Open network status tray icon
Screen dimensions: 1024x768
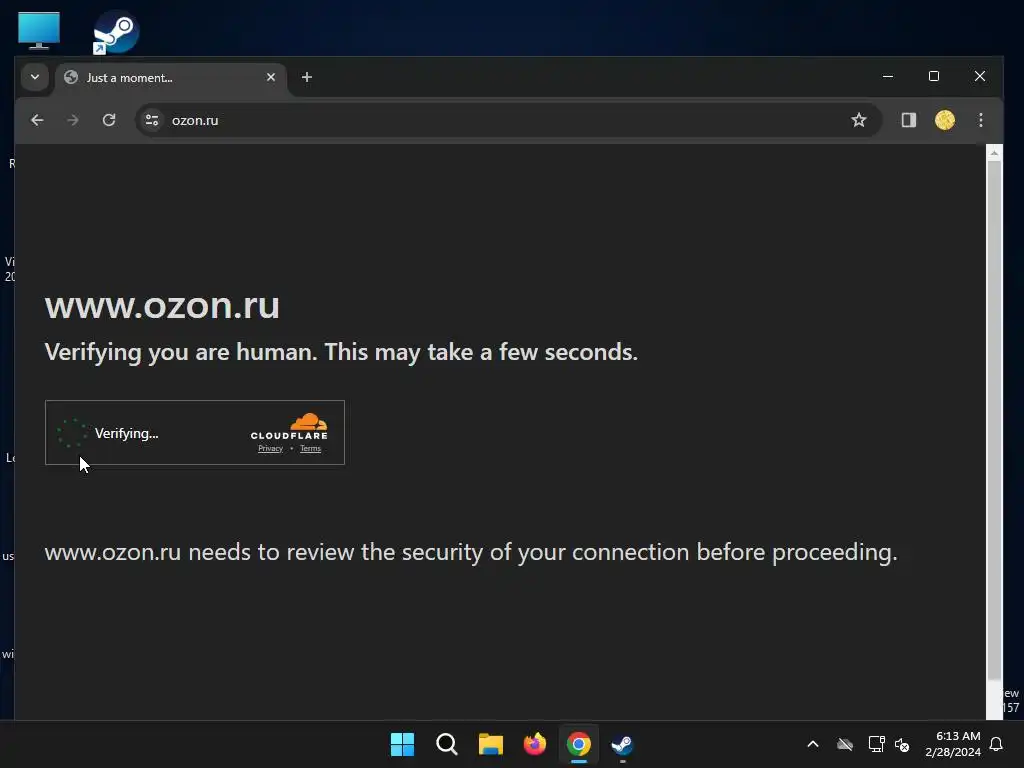coord(876,744)
